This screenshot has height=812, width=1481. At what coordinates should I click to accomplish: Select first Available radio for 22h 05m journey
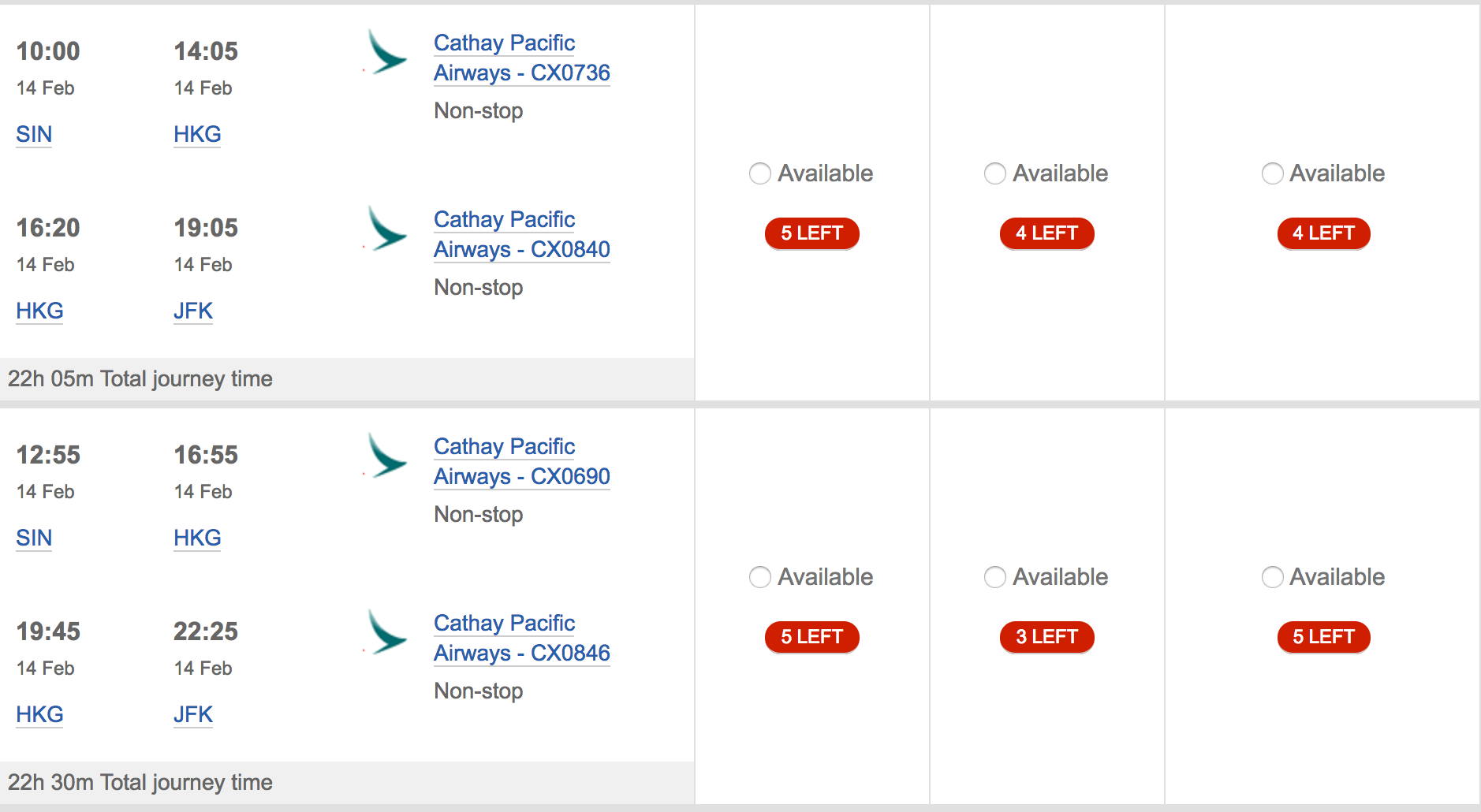pyautogui.click(x=760, y=173)
